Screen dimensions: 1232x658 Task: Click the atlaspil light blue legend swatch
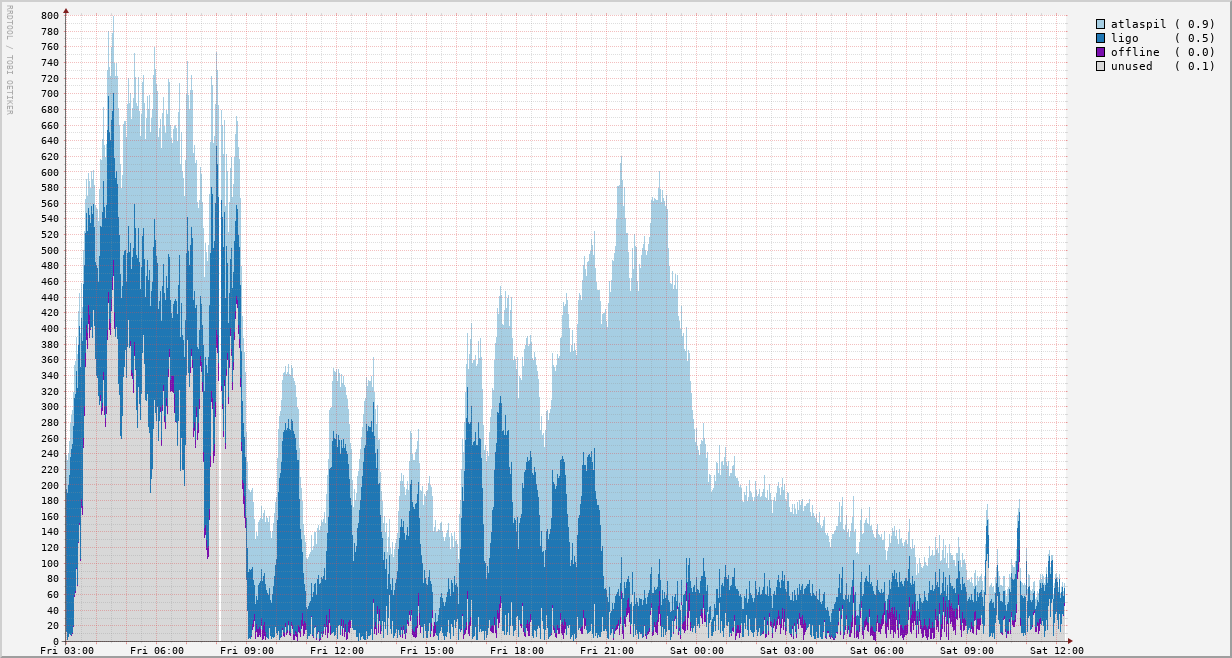pyautogui.click(x=1101, y=24)
